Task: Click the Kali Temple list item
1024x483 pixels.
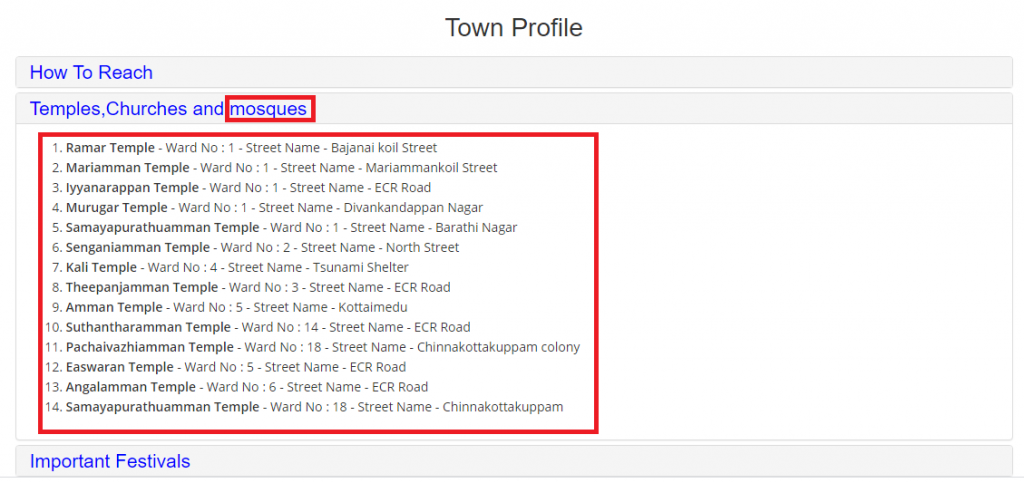Action: (x=237, y=268)
